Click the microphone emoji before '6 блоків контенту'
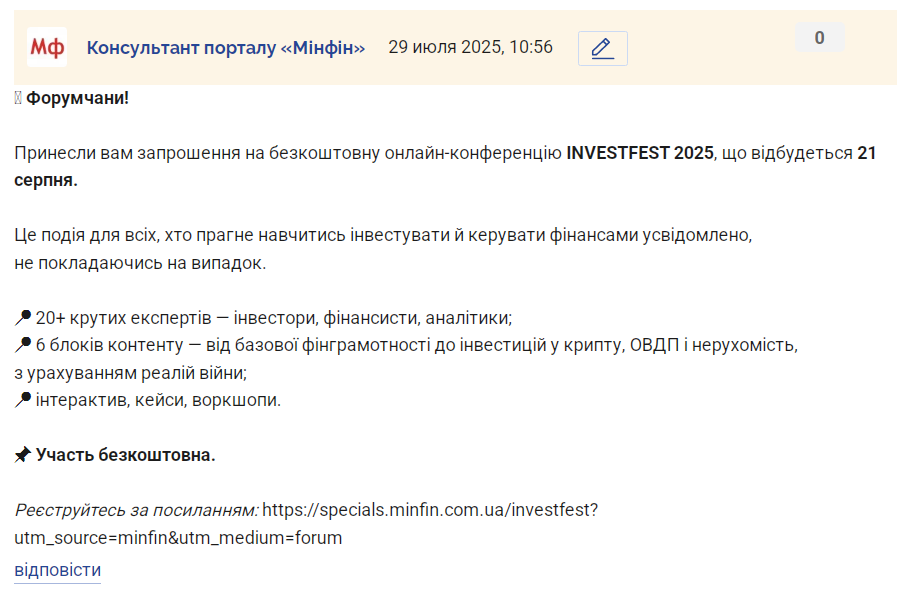The height and width of the screenshot is (599, 910). click(23, 345)
